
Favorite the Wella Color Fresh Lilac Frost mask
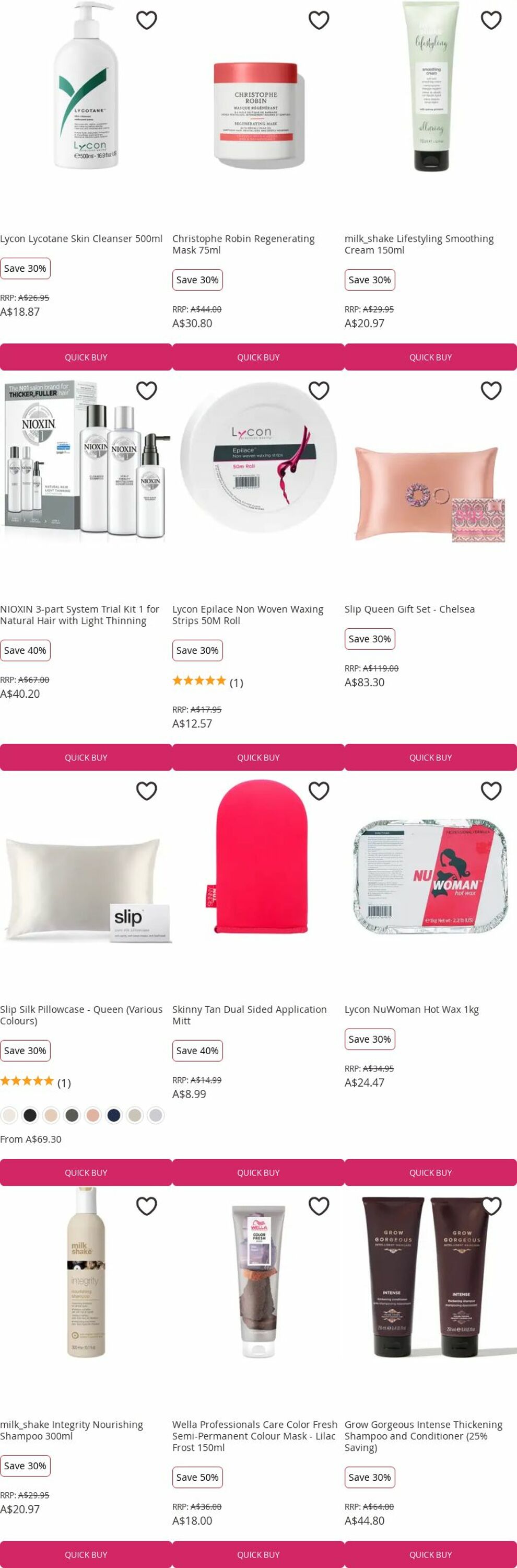pyautogui.click(x=319, y=1206)
